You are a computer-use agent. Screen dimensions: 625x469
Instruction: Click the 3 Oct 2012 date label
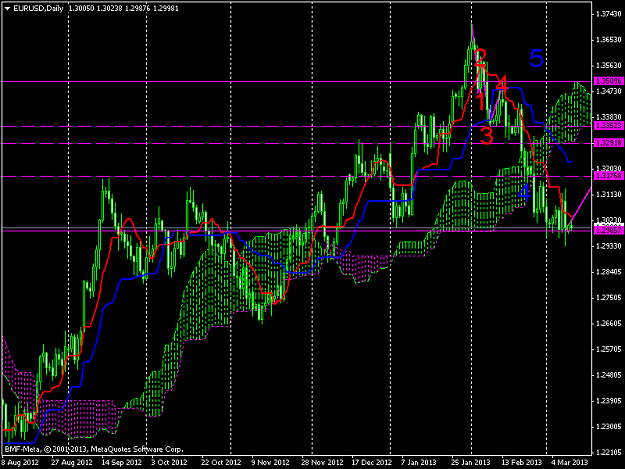click(169, 462)
